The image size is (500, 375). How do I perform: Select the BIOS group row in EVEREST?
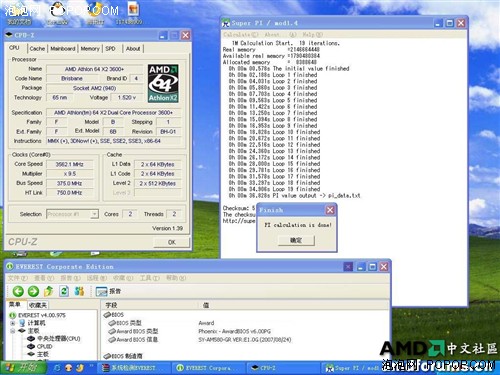(x=114, y=315)
